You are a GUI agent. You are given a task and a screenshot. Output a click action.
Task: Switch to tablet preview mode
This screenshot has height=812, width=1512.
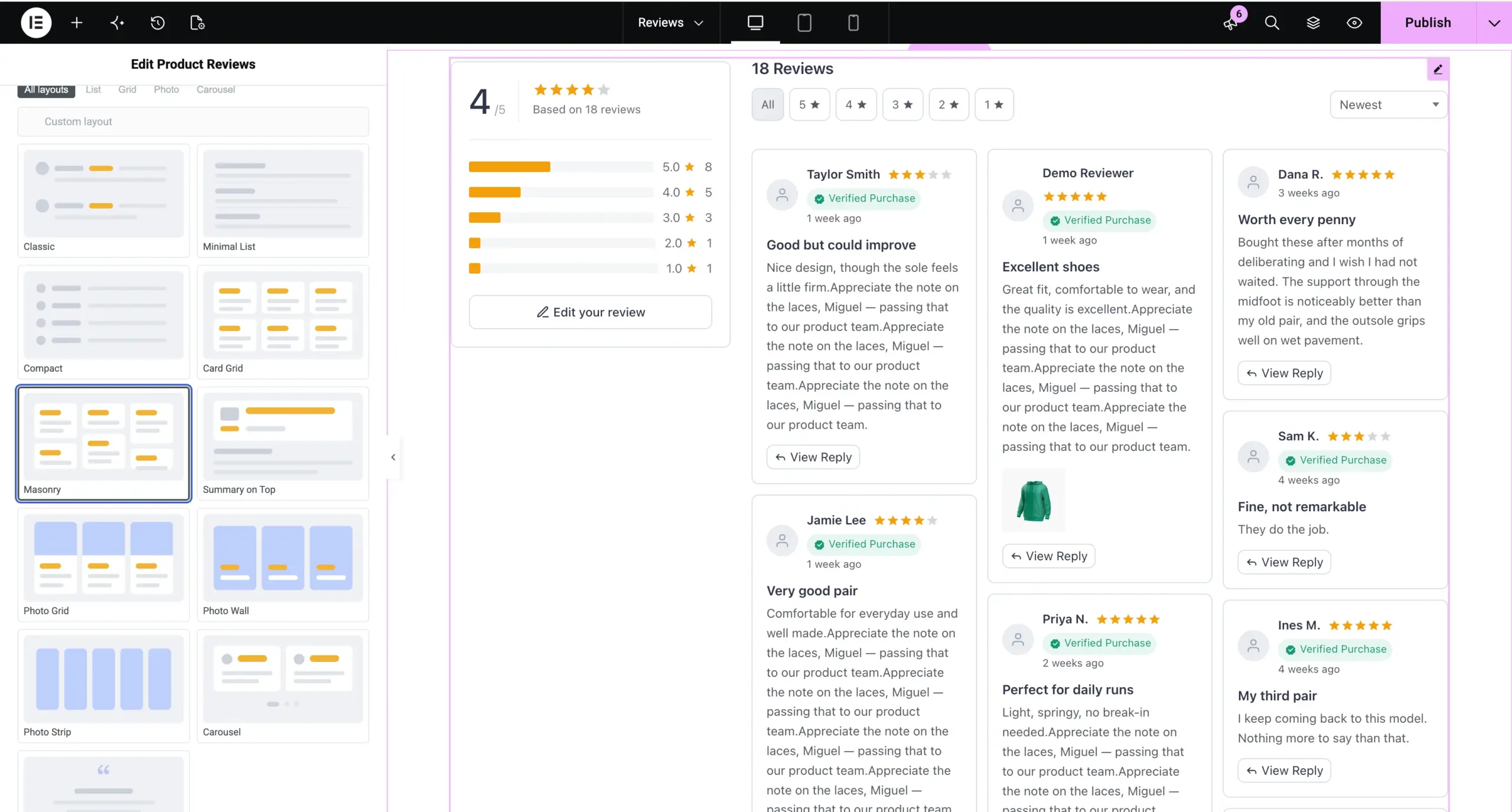804,22
